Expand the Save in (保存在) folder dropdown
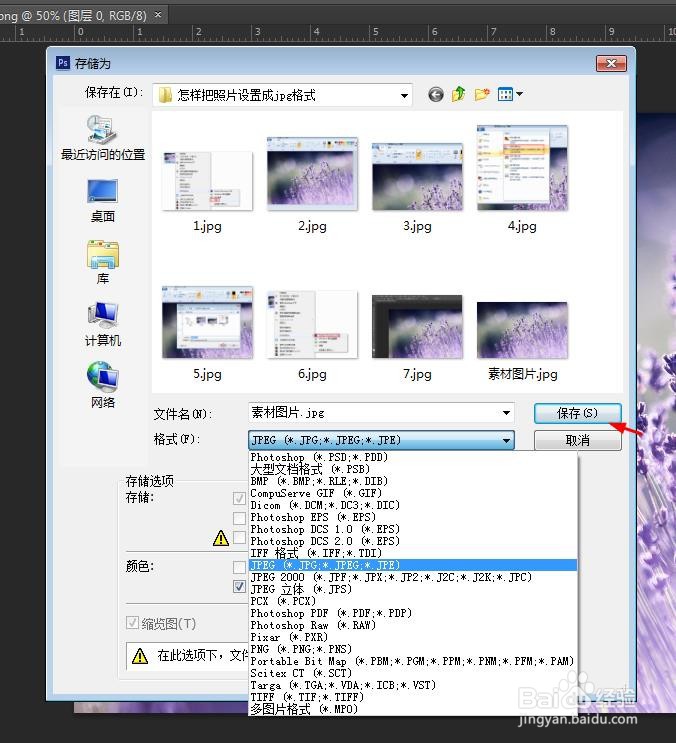This screenshot has width=676, height=743. [404, 95]
